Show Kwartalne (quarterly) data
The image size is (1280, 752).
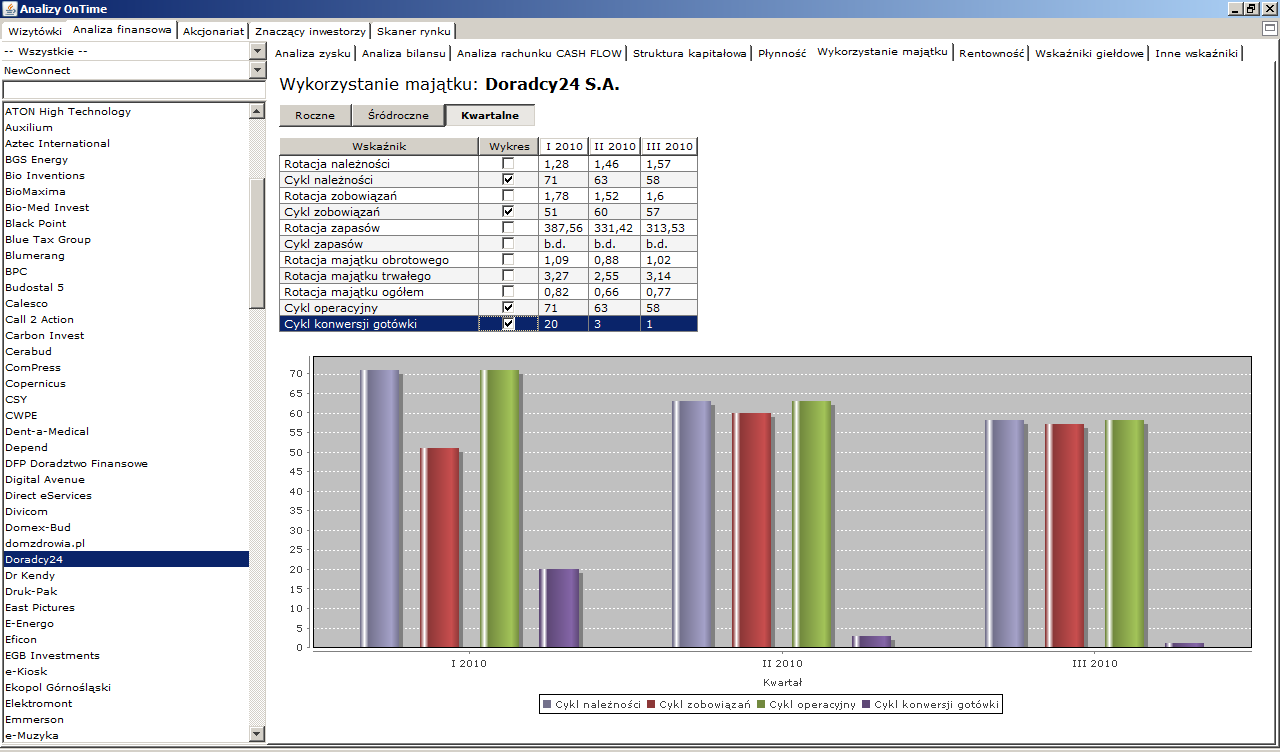[490, 115]
